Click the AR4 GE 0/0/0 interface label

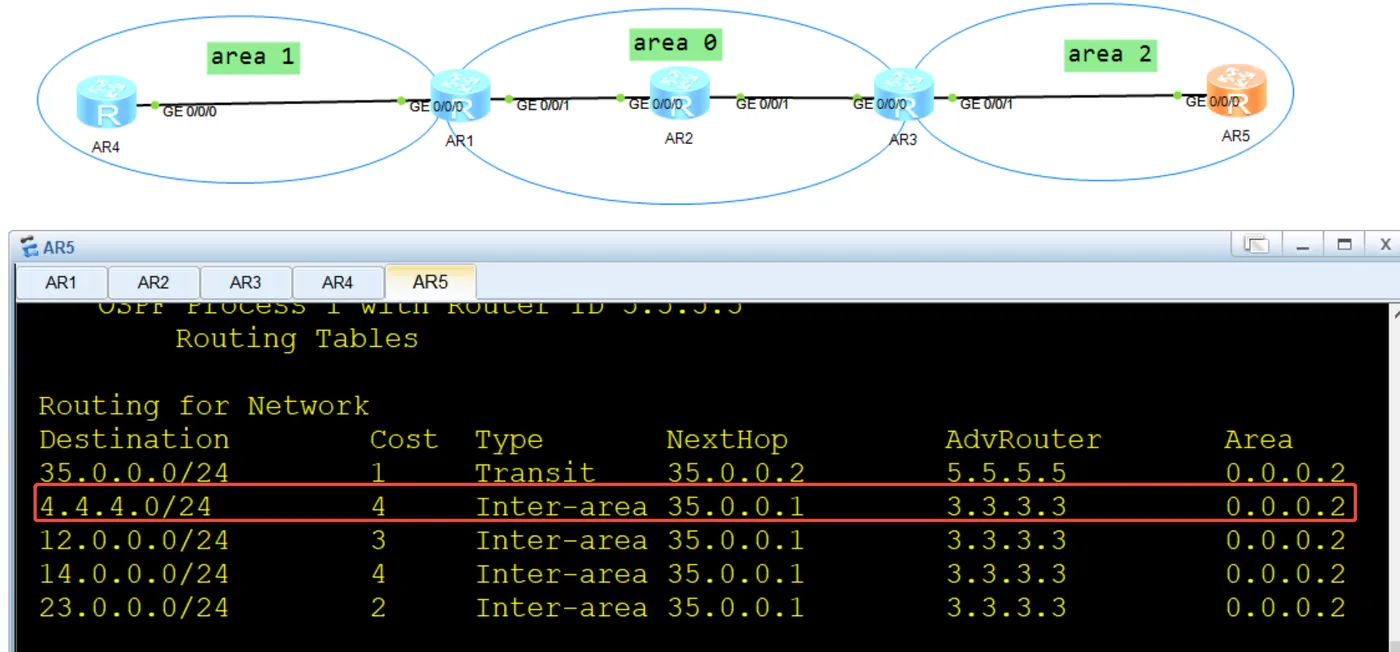(189, 112)
